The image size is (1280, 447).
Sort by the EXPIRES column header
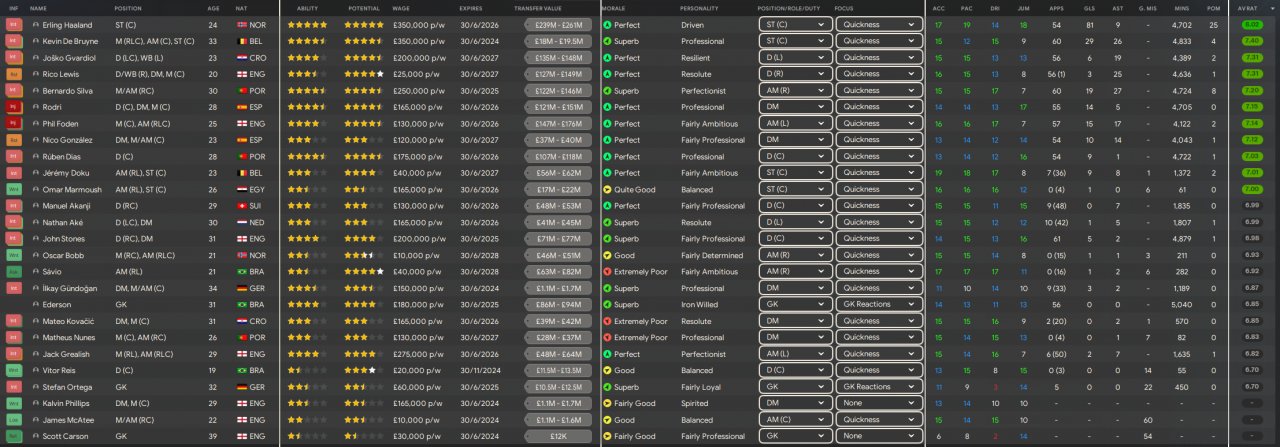471,8
